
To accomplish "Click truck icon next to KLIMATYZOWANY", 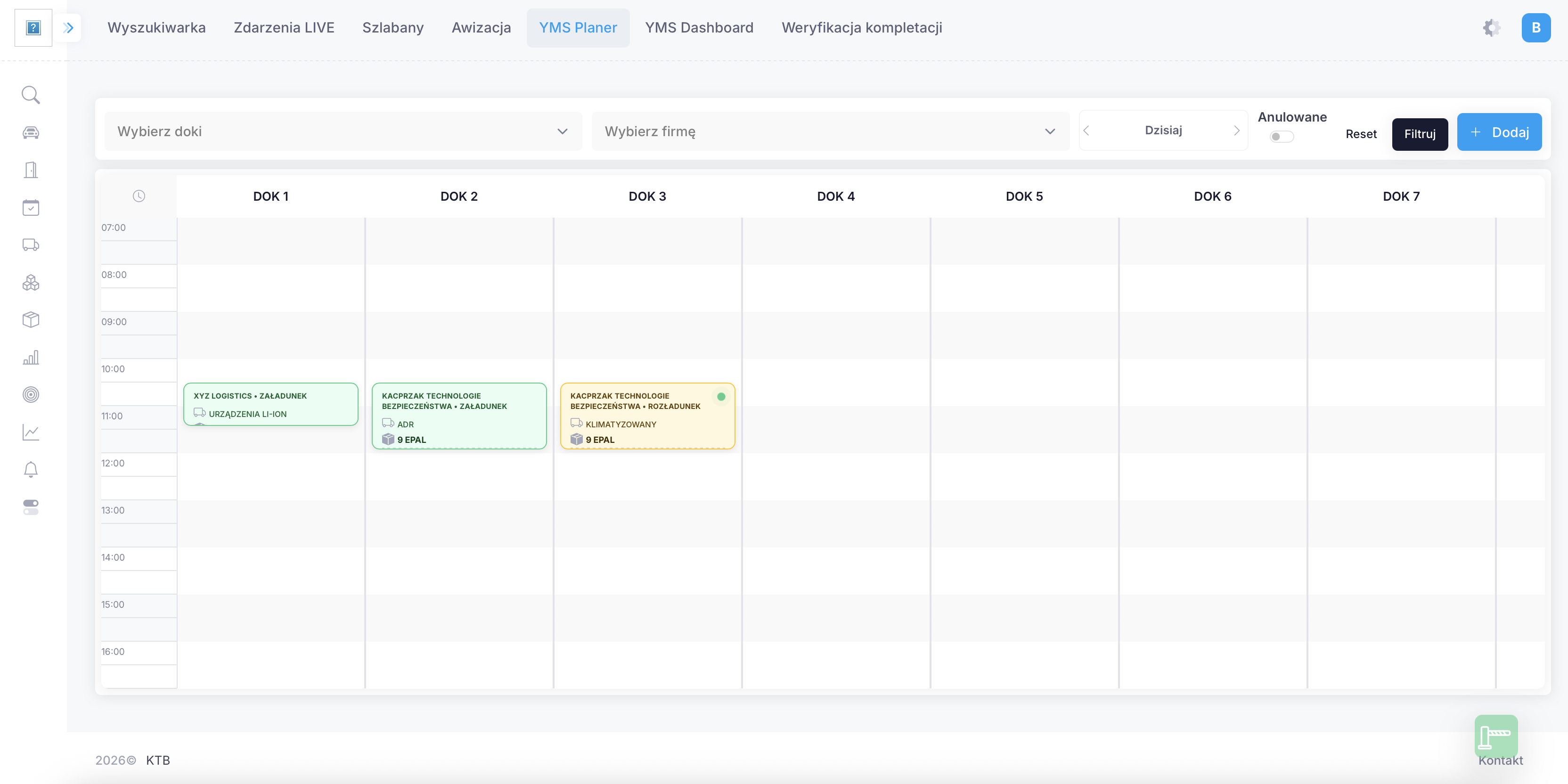I will tap(576, 423).
